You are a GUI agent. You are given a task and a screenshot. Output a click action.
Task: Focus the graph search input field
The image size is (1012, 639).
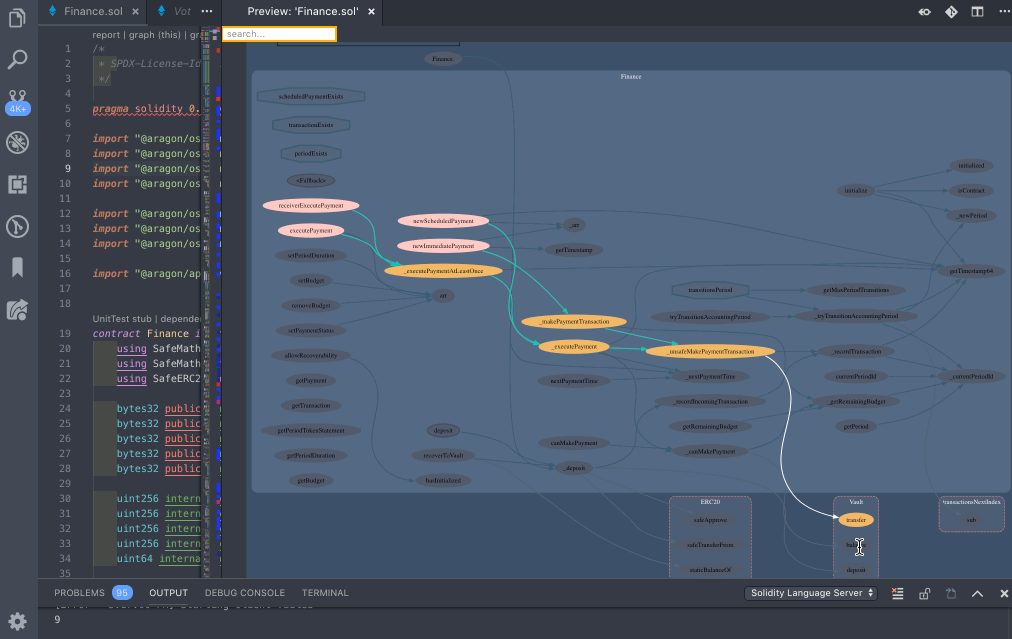click(x=279, y=34)
